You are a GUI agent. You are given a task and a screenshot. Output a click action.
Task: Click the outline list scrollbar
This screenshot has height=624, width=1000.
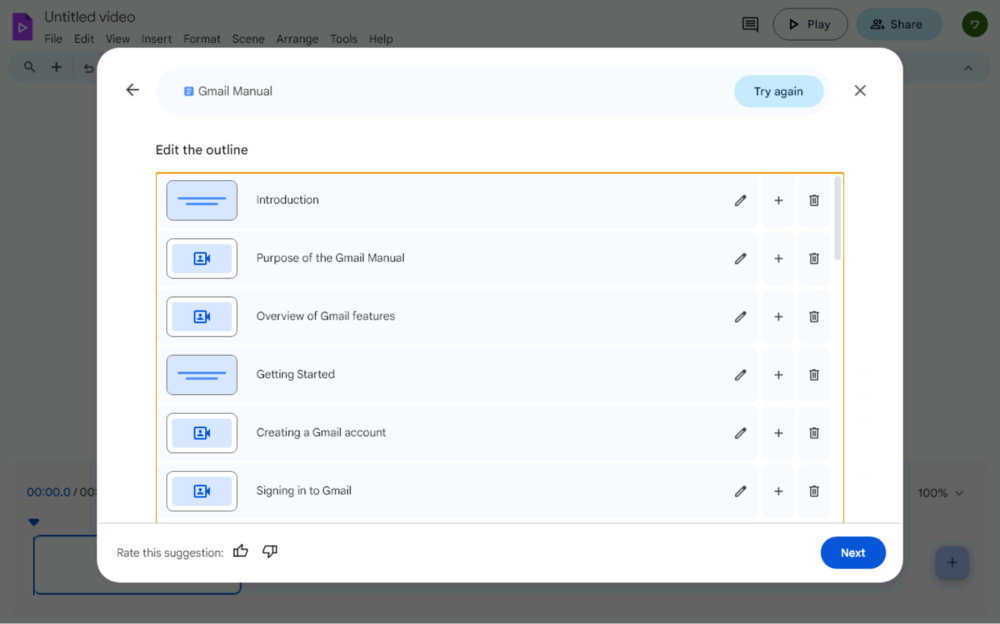coord(837,220)
